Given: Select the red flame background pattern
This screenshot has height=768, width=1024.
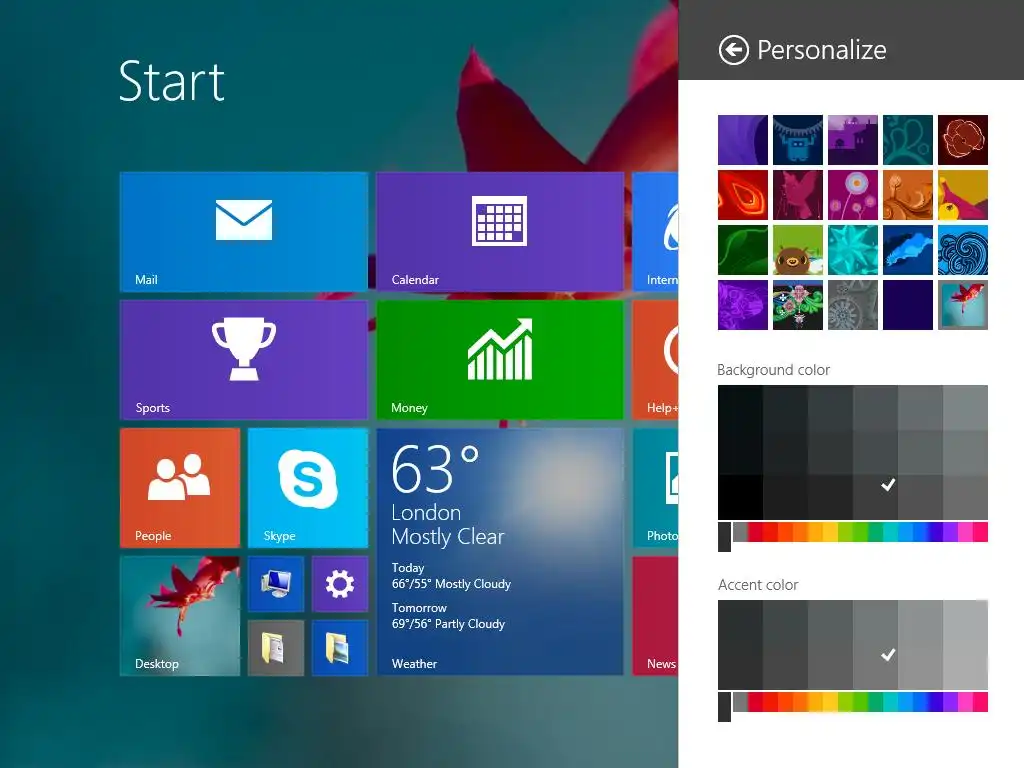Looking at the screenshot, I should tap(743, 195).
